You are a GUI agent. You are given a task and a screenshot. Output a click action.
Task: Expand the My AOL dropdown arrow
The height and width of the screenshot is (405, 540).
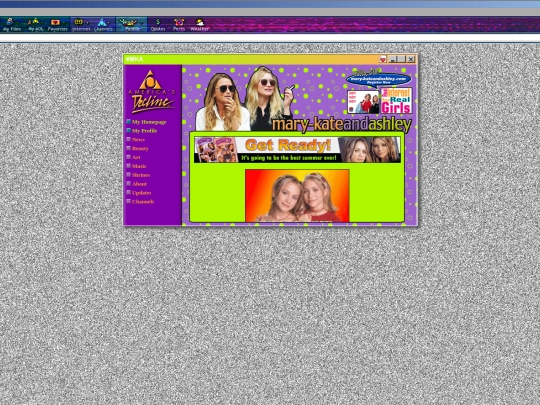point(42,22)
